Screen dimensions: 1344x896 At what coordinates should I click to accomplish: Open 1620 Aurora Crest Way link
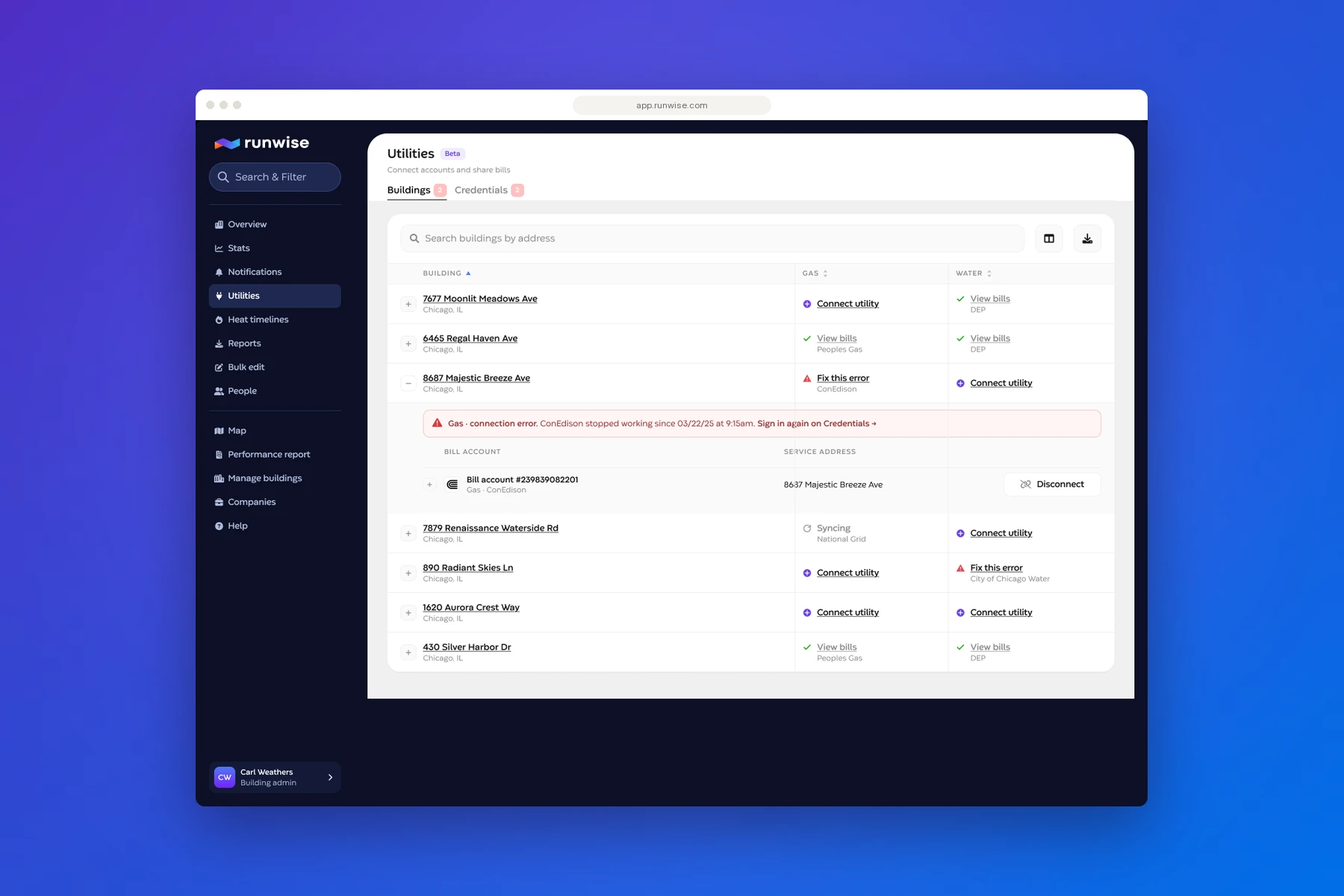[x=471, y=607]
